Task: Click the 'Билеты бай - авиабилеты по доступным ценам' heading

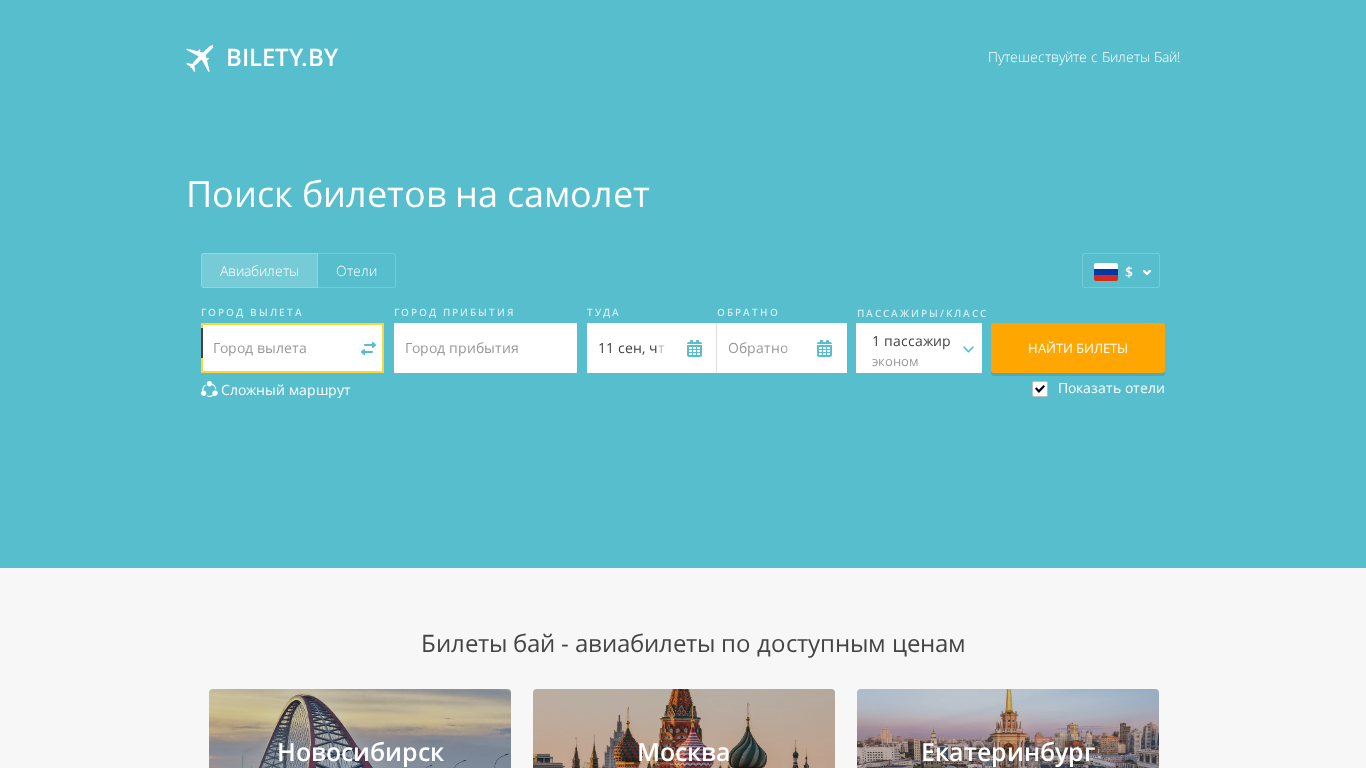Action: pos(693,643)
